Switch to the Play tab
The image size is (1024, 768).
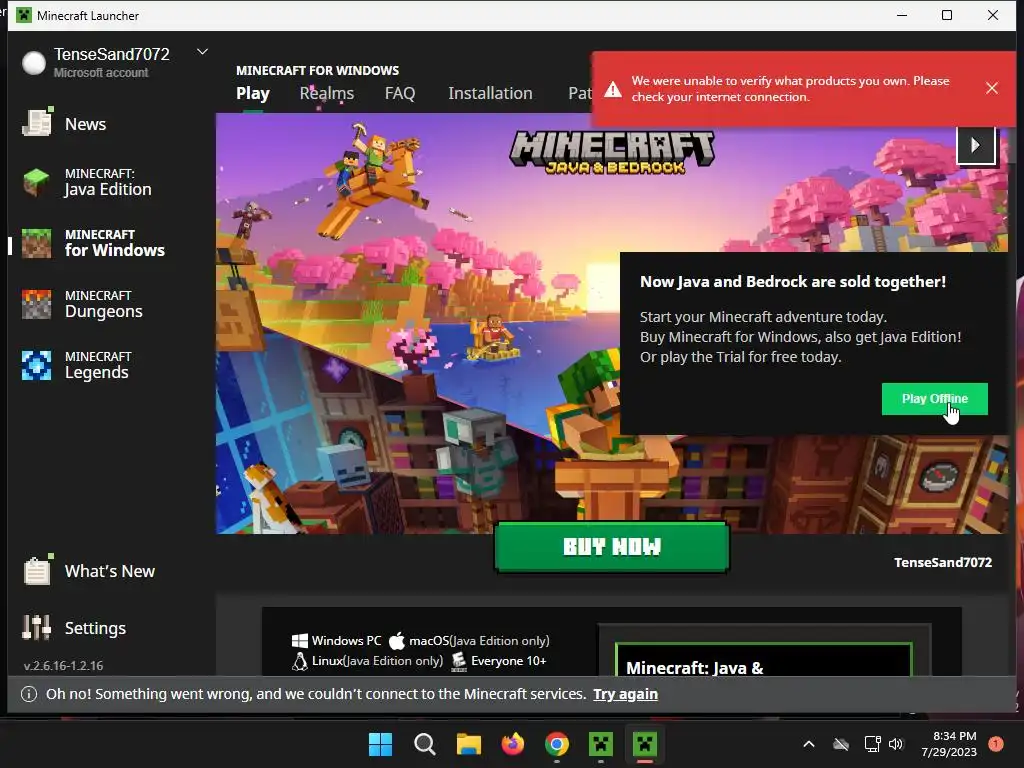coord(253,93)
